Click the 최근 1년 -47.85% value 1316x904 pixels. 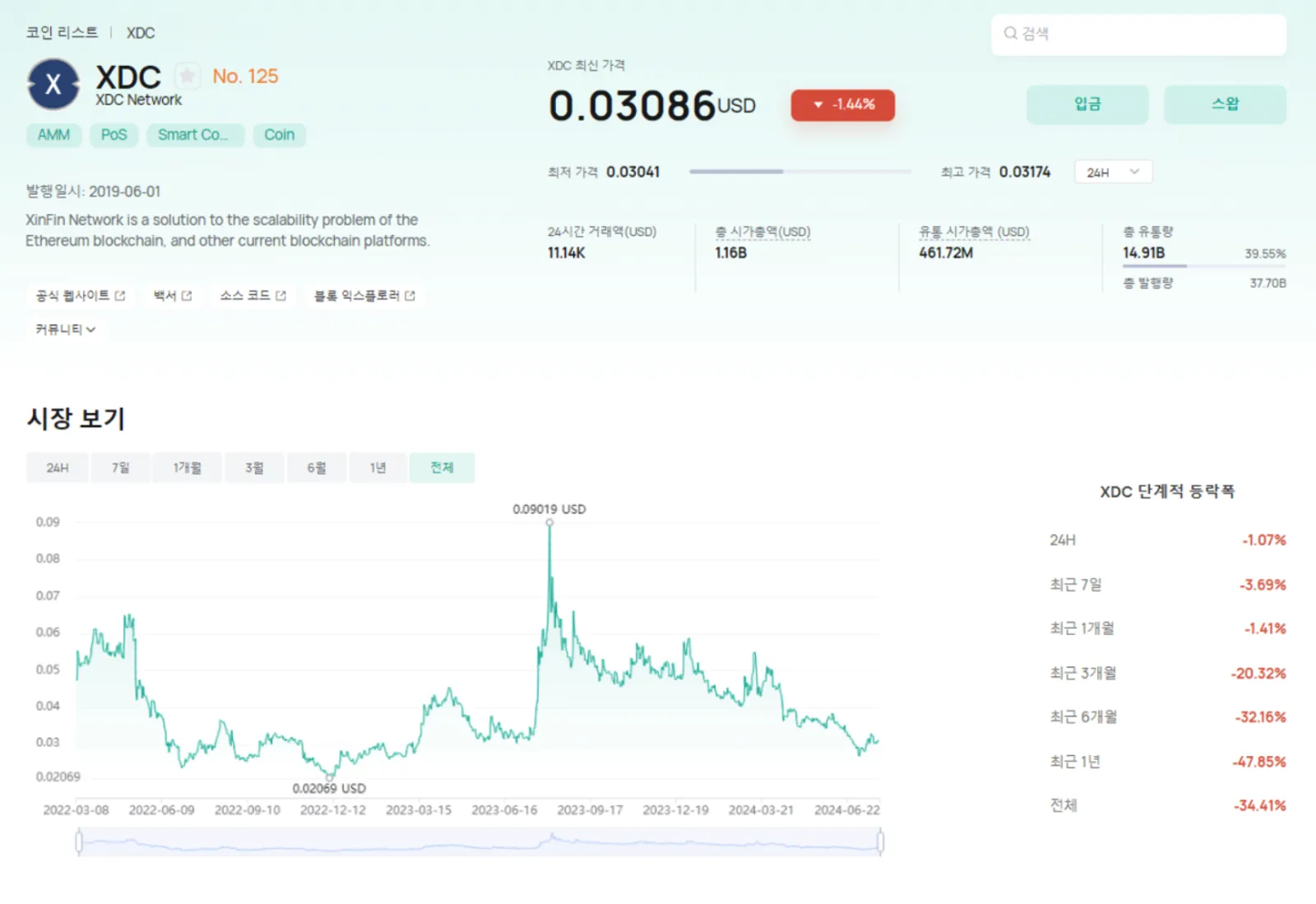[1258, 762]
